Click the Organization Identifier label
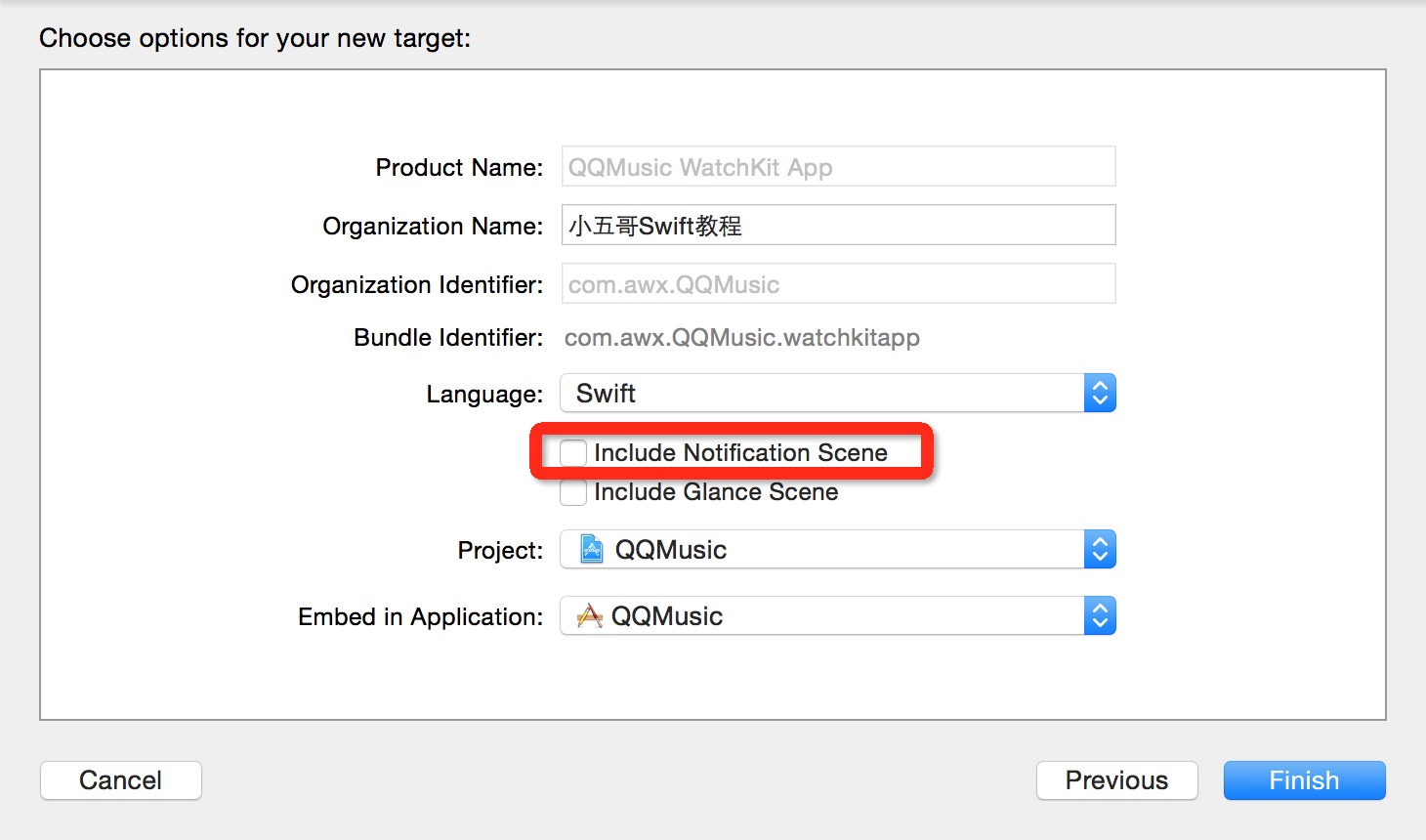Viewport: 1426px width, 840px height. coord(417,284)
